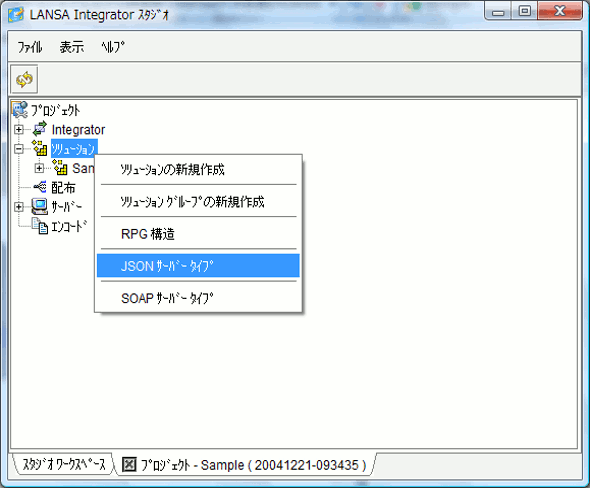Choose JSON サーバータイプ menu entry
The image size is (590, 488).
(198, 266)
